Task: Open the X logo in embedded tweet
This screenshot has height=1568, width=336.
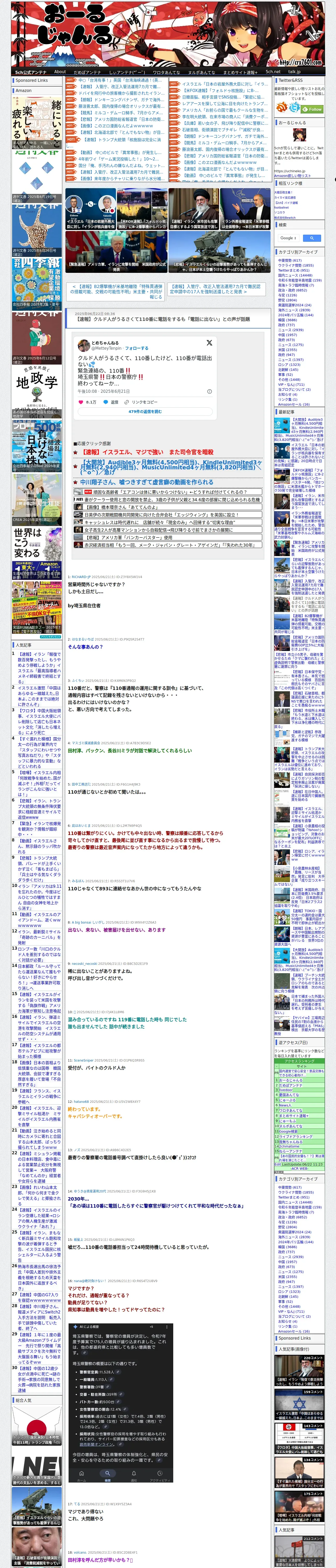Action: click(209, 343)
